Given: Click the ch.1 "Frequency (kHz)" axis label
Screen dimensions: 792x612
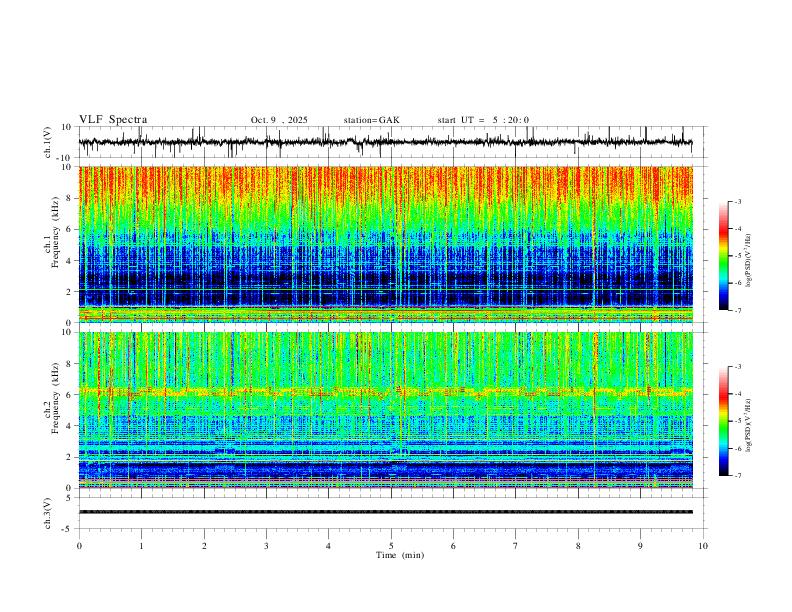Looking at the screenshot, I should [55, 232].
